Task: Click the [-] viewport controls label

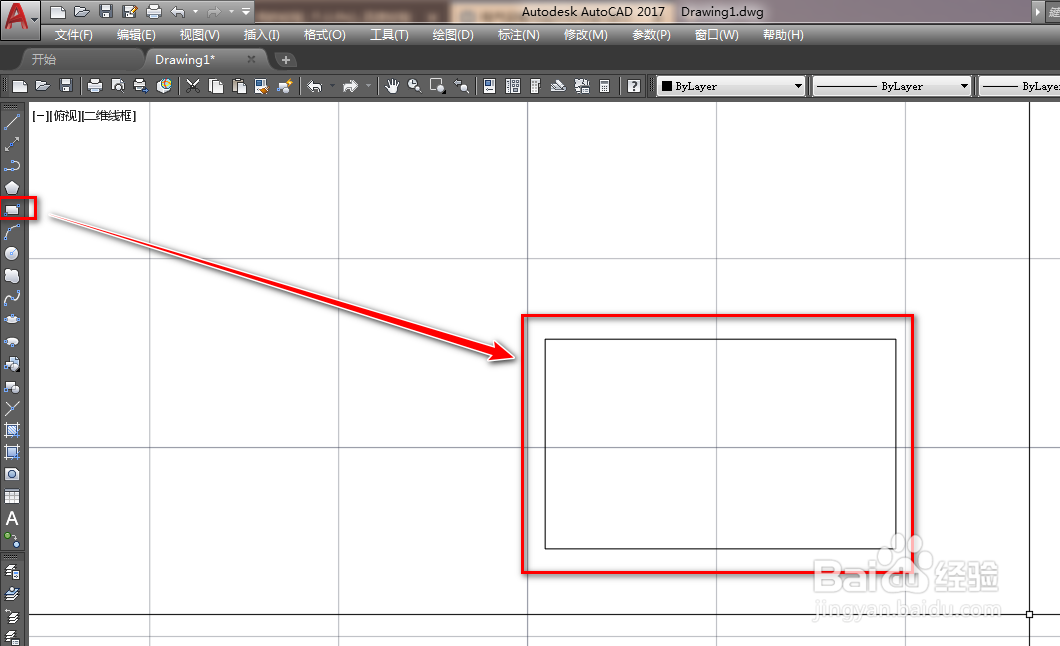Action: click(x=40, y=116)
